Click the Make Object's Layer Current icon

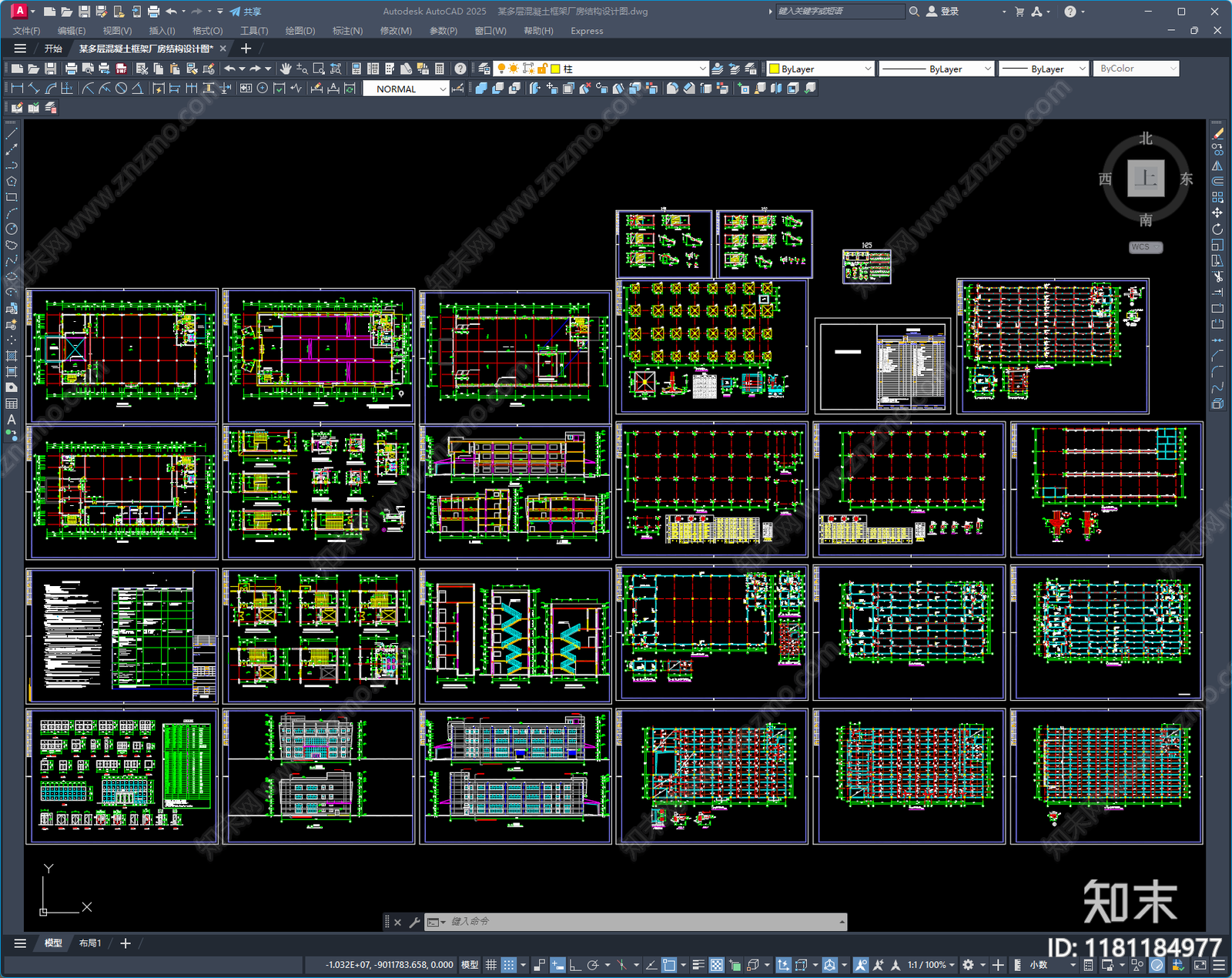[718, 69]
